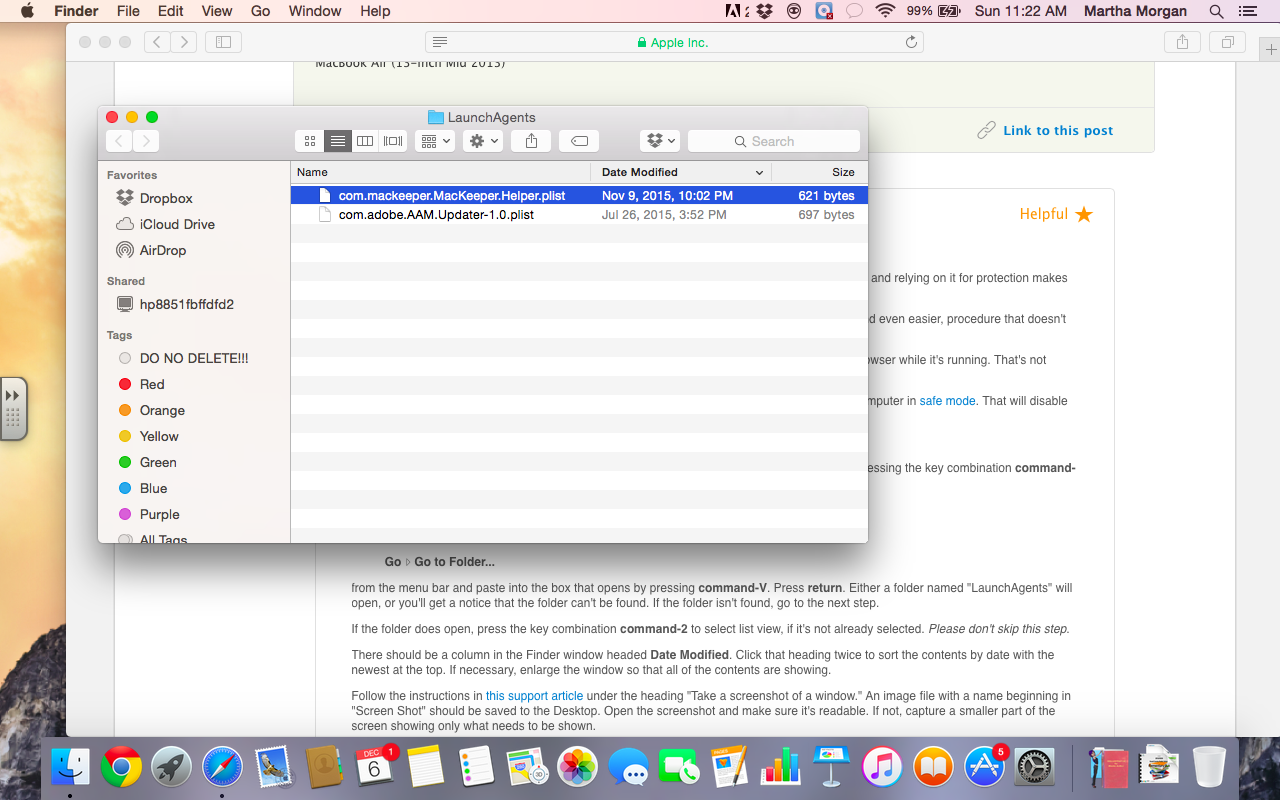Open the Arrange items dropdown
The width and height of the screenshot is (1280, 800).
pyautogui.click(x=435, y=141)
